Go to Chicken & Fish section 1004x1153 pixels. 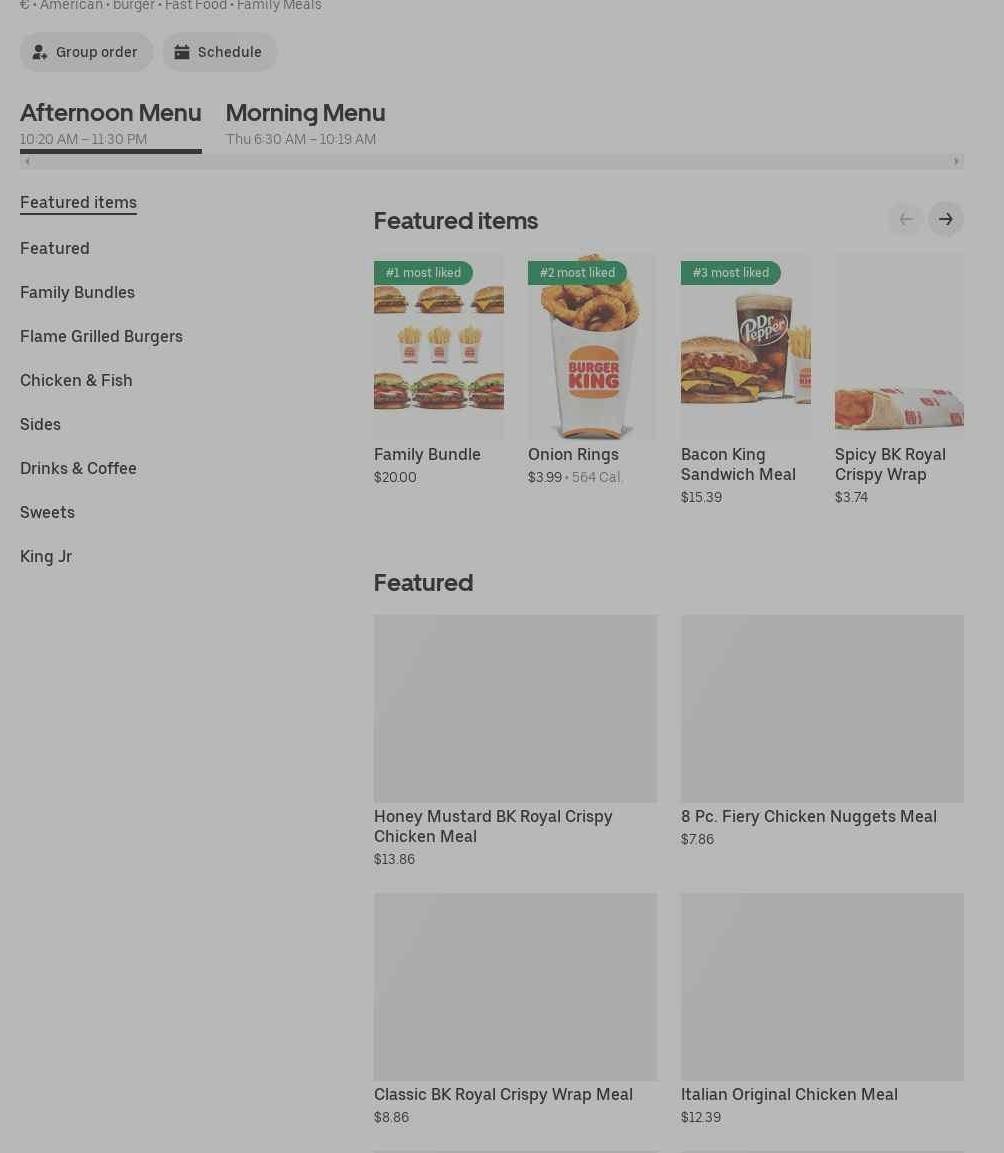76,380
